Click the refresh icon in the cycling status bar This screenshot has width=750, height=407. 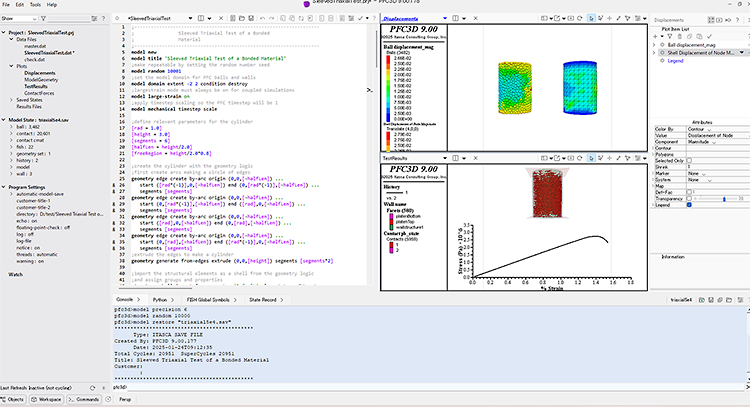point(92,388)
